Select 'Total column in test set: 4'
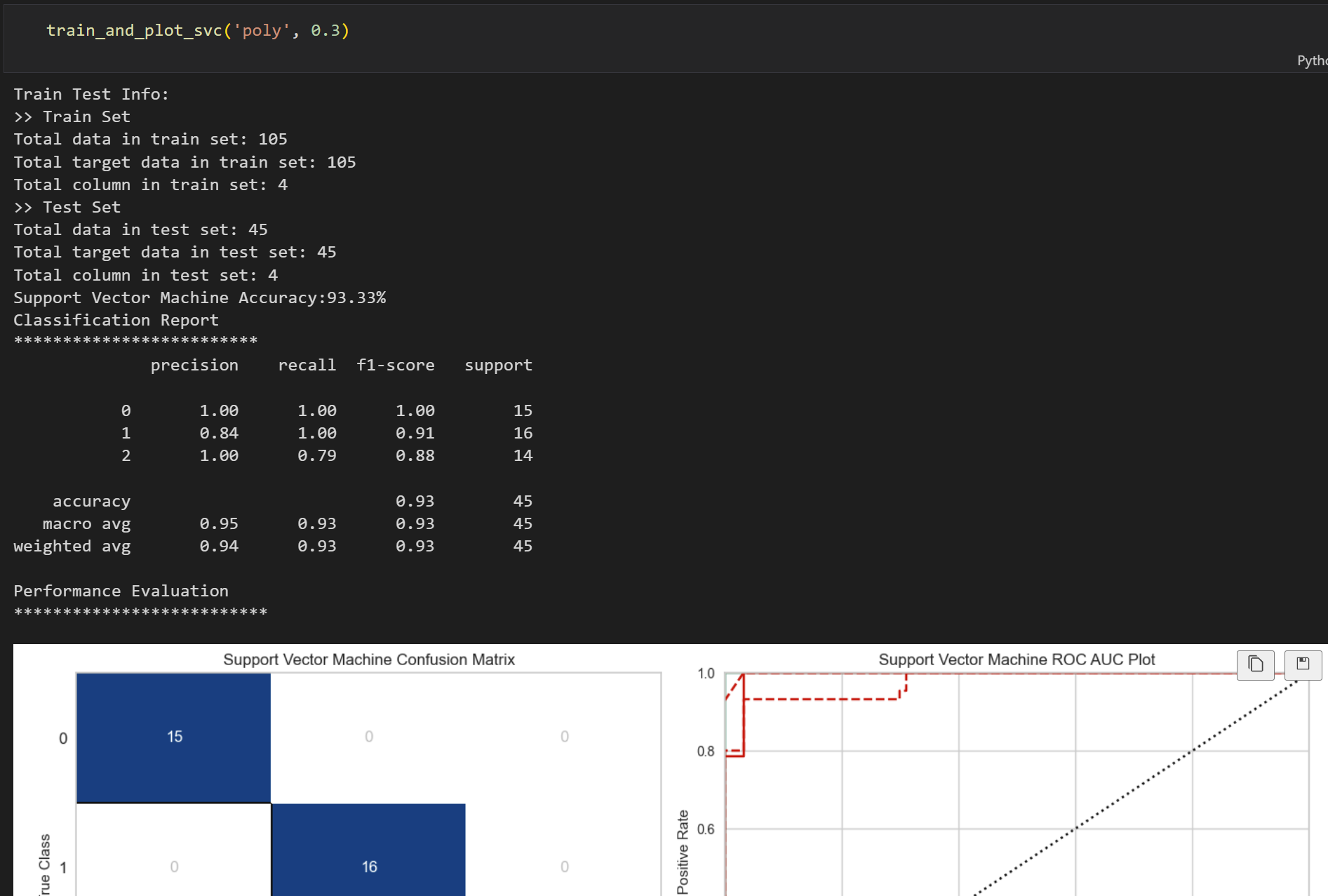 [x=145, y=275]
